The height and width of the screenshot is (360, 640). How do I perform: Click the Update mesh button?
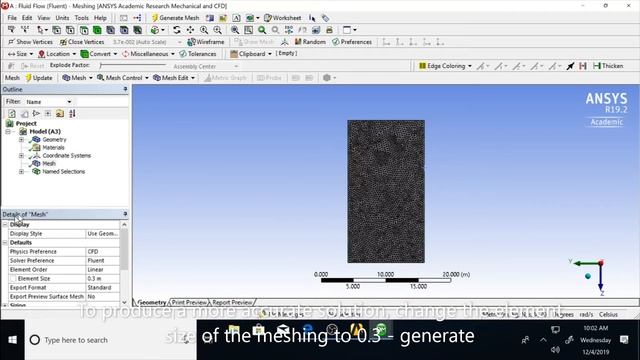tap(39, 78)
